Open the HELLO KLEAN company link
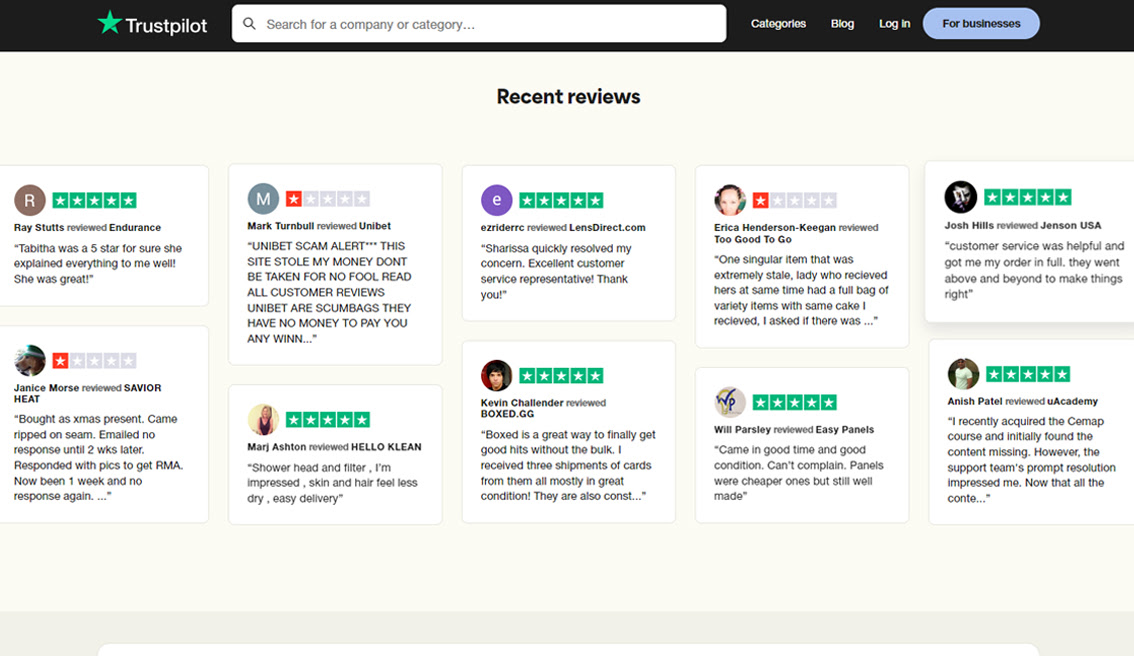This screenshot has width=1134, height=656. 386,447
